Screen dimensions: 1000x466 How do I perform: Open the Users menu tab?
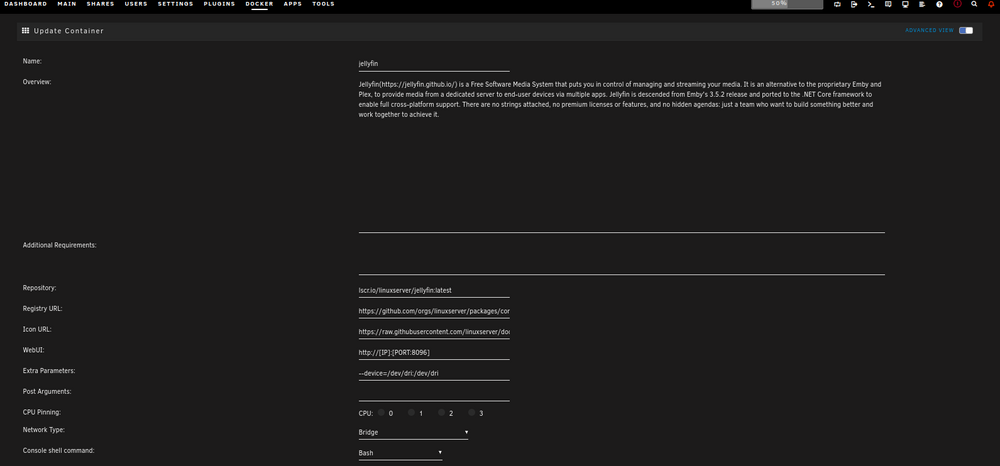pyautogui.click(x=136, y=4)
